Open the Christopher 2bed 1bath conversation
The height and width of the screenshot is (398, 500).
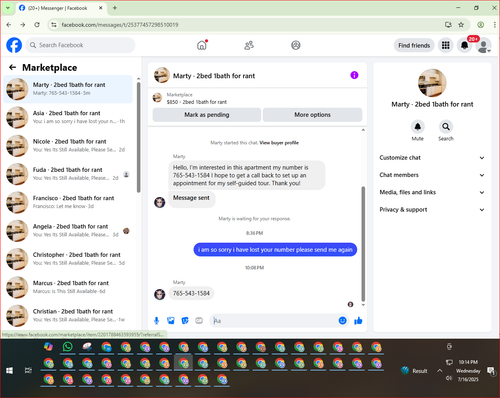tap(68, 259)
